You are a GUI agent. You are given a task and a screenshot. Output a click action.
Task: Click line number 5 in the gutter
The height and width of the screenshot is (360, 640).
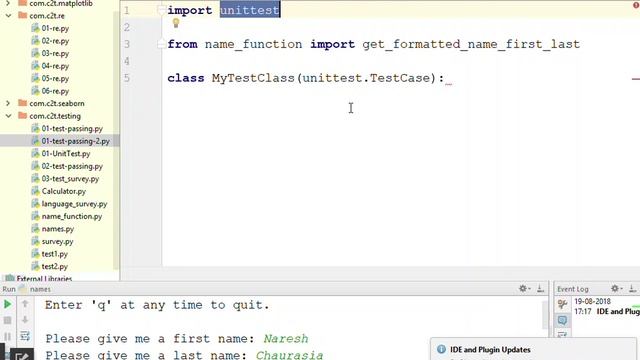(x=127, y=78)
